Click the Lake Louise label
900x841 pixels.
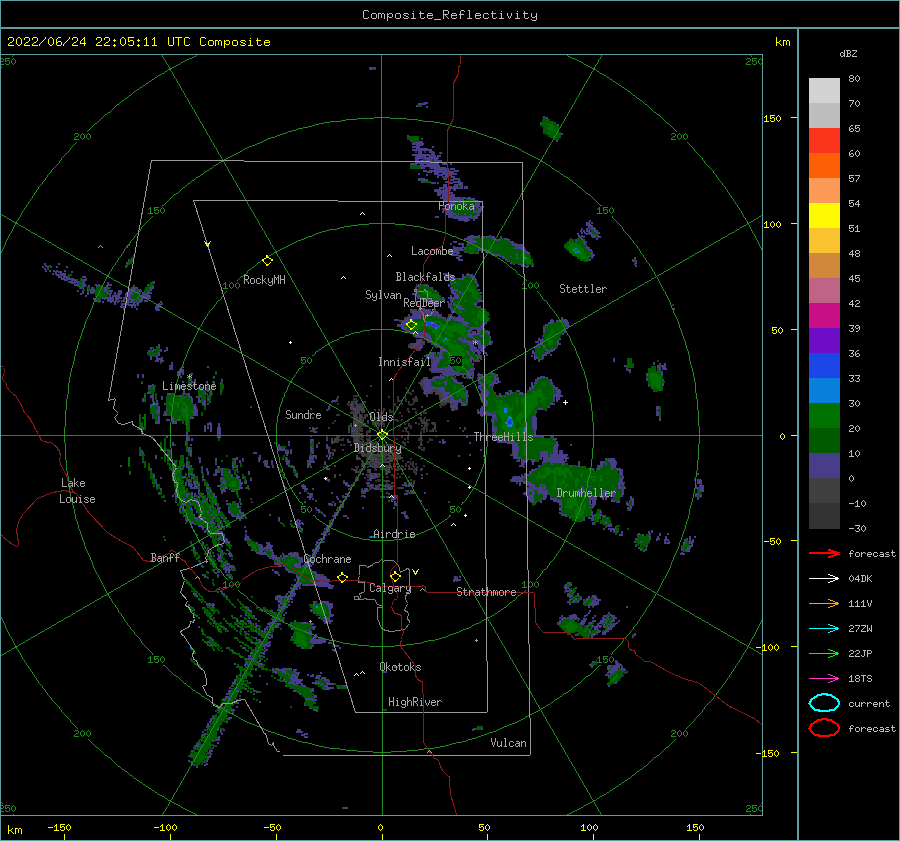pyautogui.click(x=77, y=491)
